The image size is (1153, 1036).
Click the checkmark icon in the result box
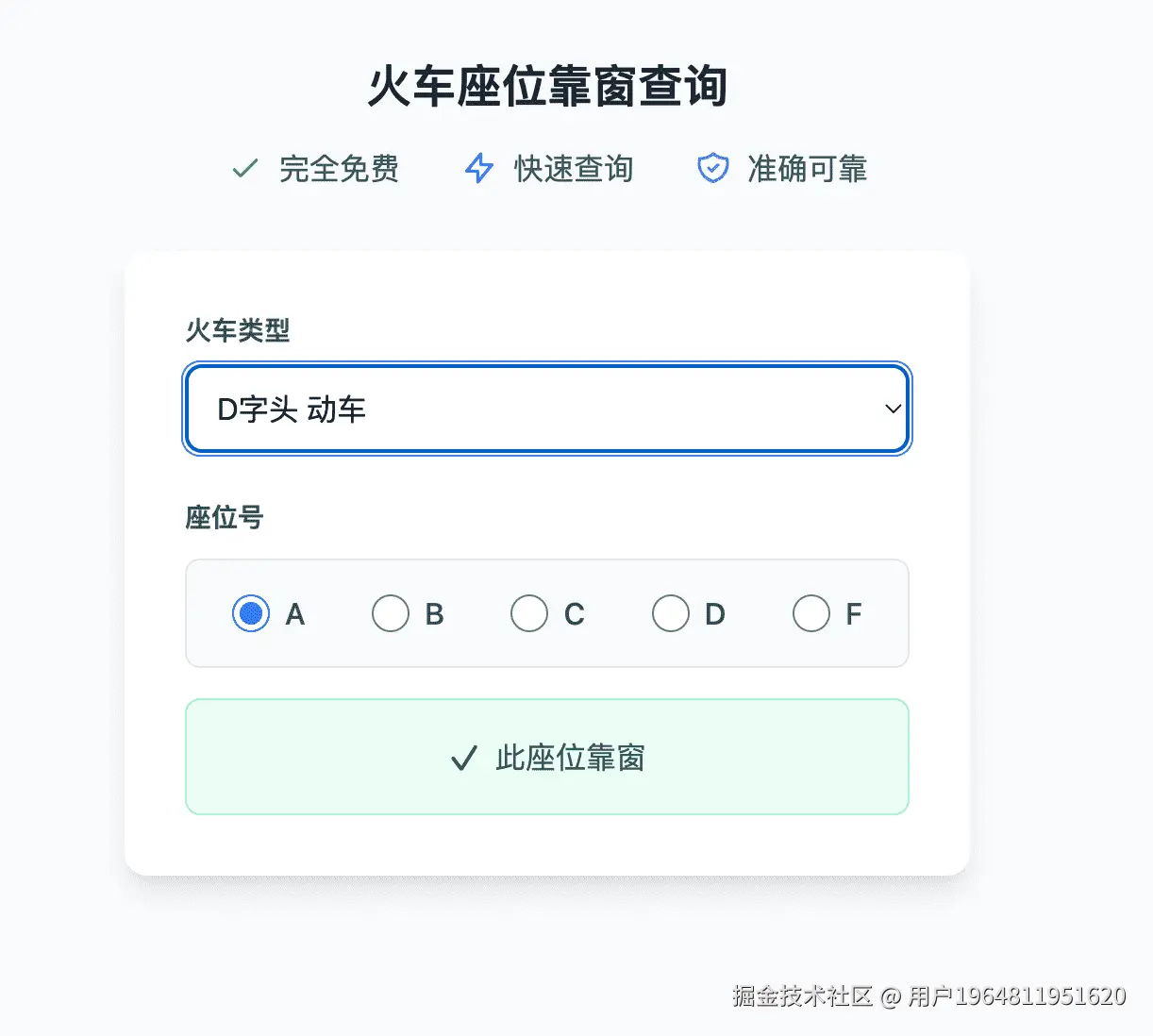463,758
